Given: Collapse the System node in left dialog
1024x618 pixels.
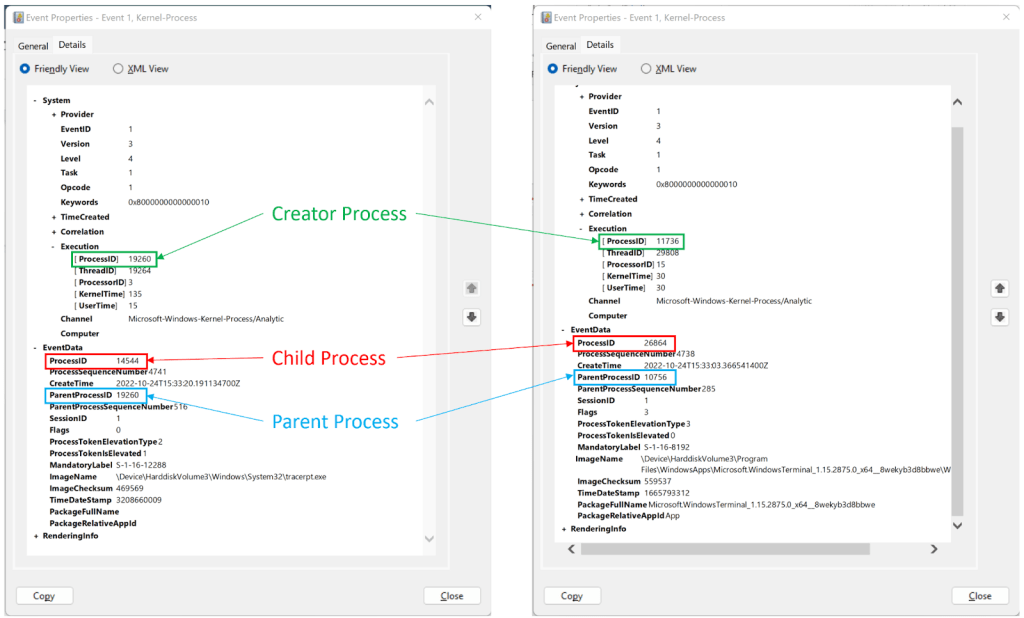Looking at the screenshot, I should 35,100.
